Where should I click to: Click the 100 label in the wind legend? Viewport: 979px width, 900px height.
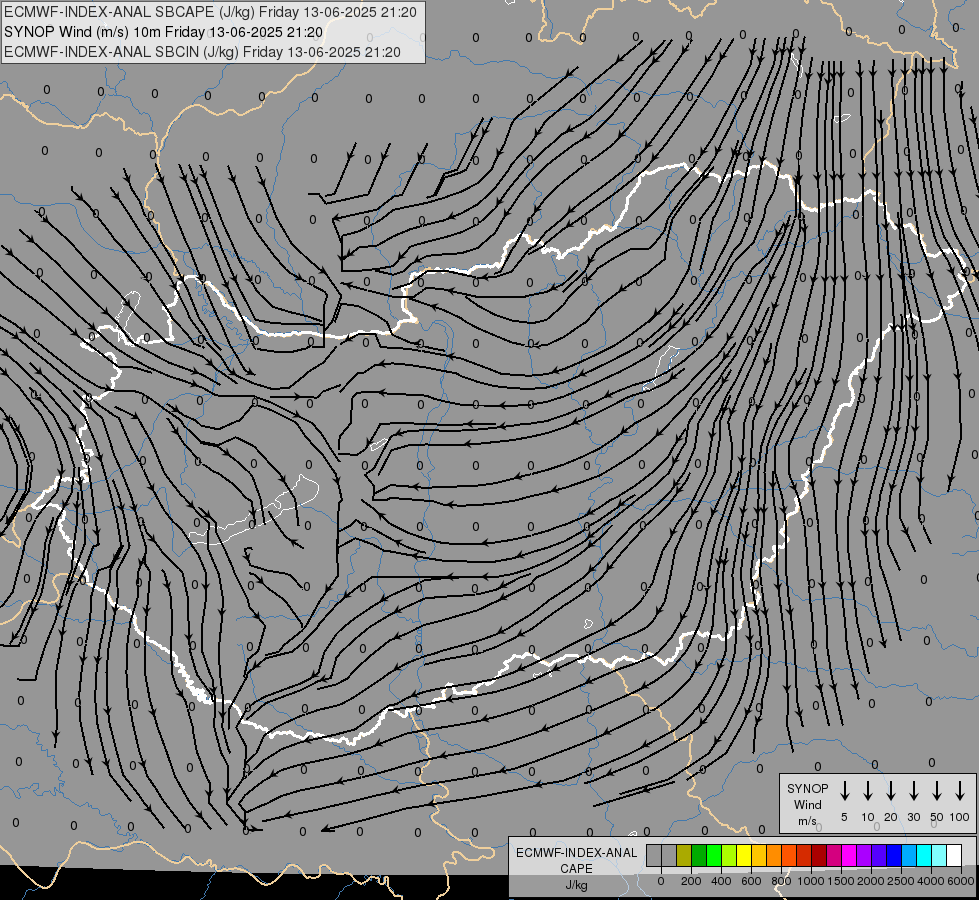960,817
